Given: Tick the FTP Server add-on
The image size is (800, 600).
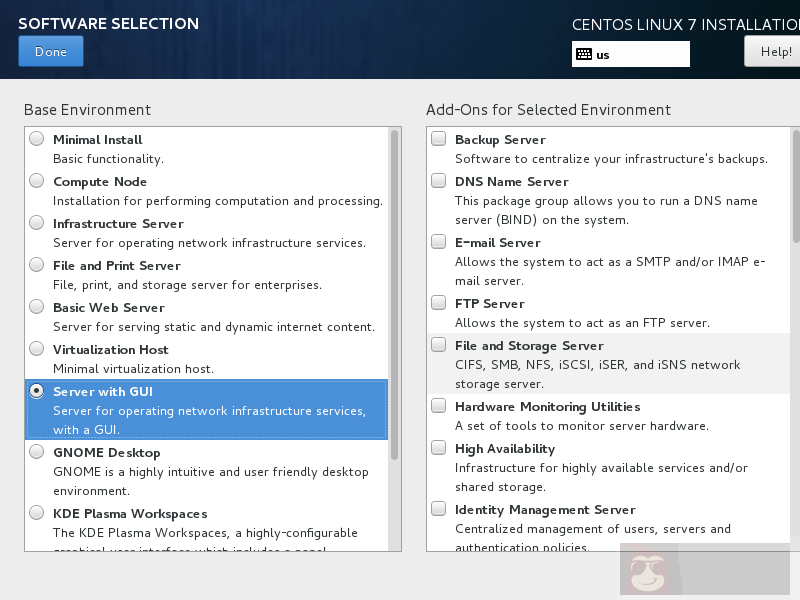Looking at the screenshot, I should click(x=438, y=303).
